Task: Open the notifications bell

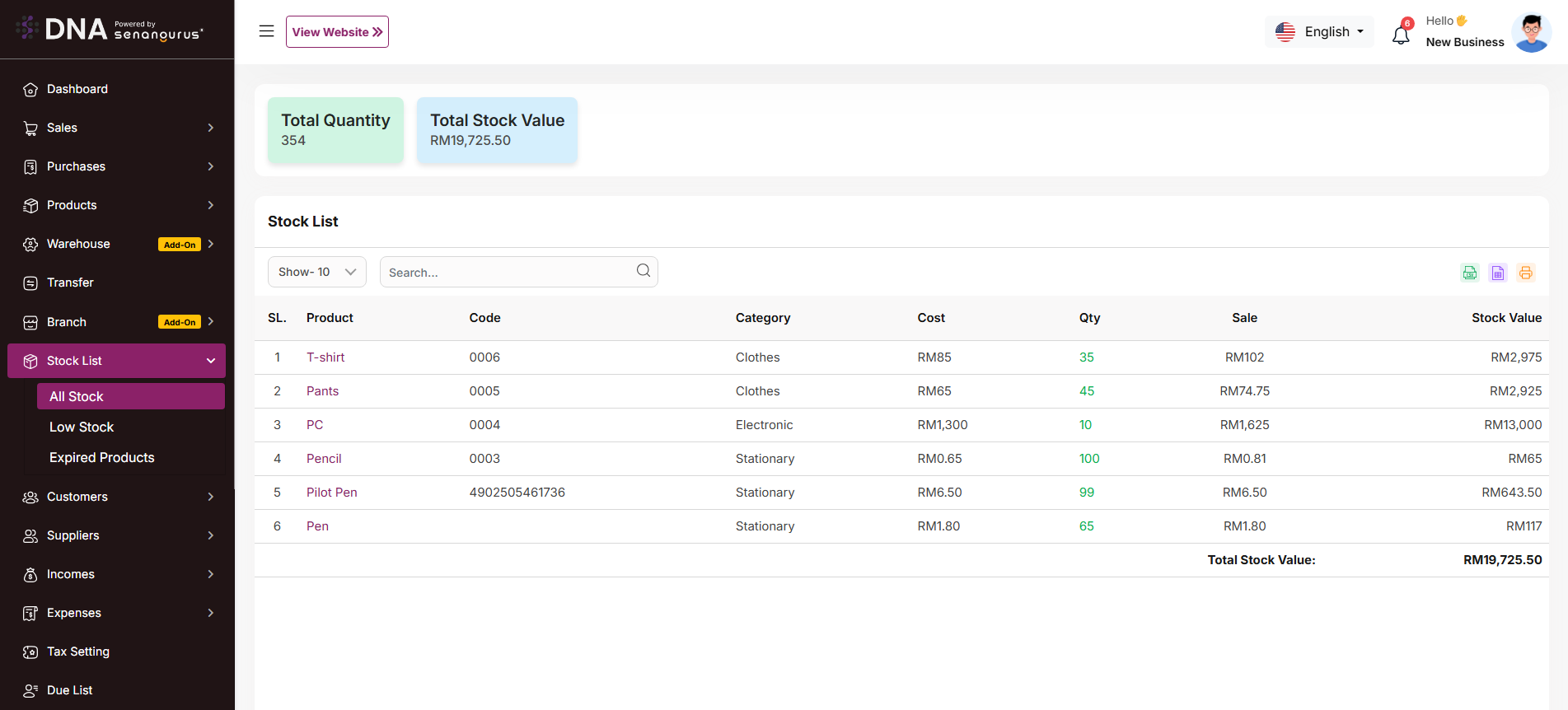Action: coord(1401,35)
